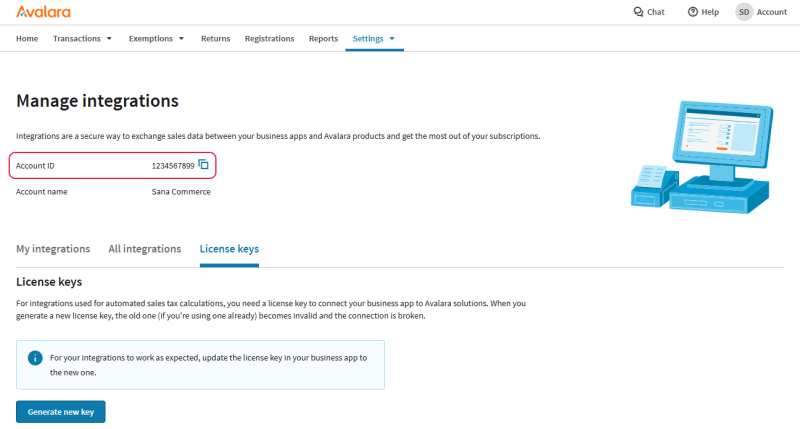Open the Chat speech bubble icon

click(x=639, y=12)
